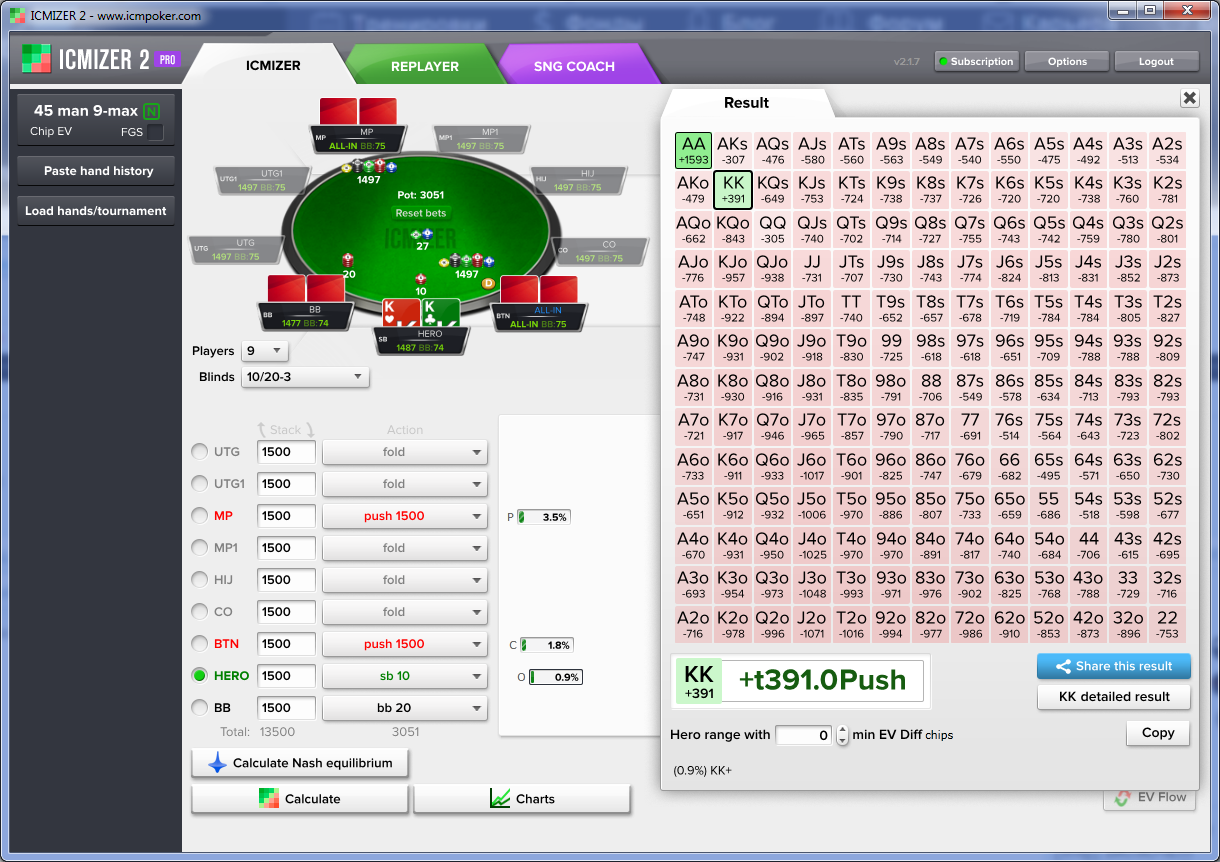Calculate Nash equilibrium
Viewport: 1220px width, 862px height.
(x=300, y=763)
